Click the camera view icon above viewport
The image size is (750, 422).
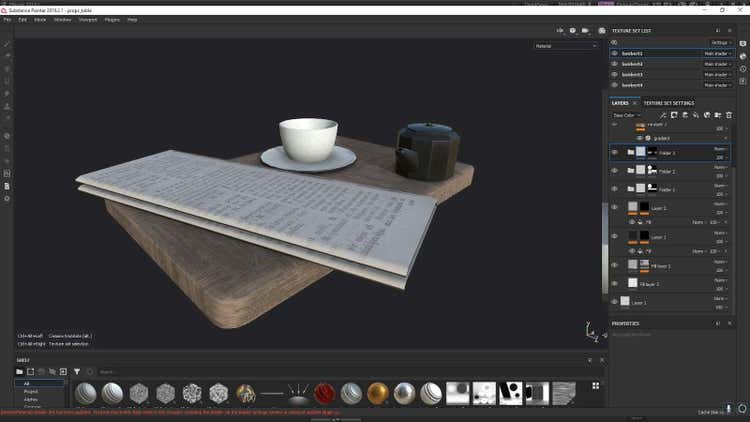[x=560, y=31]
